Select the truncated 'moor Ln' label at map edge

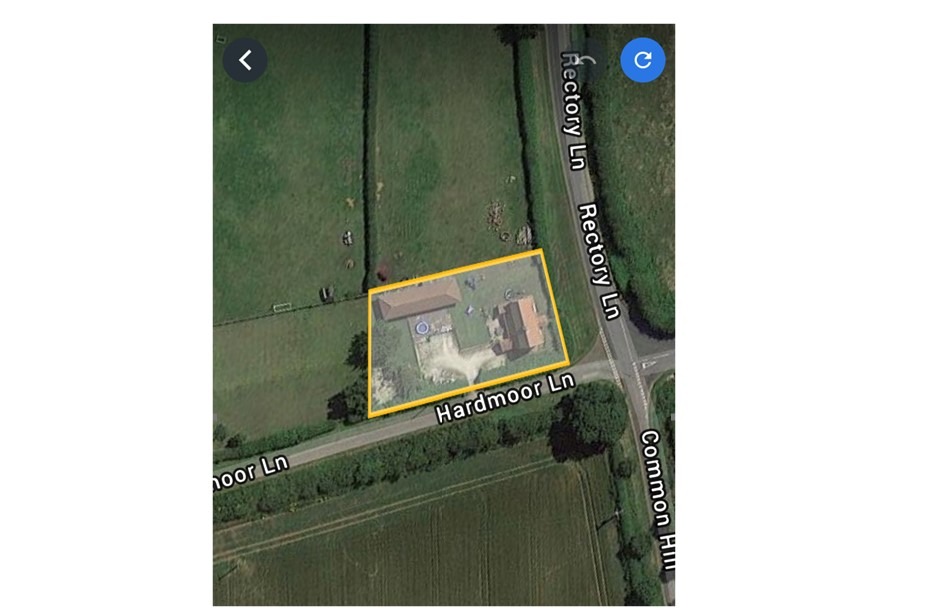tap(251, 473)
